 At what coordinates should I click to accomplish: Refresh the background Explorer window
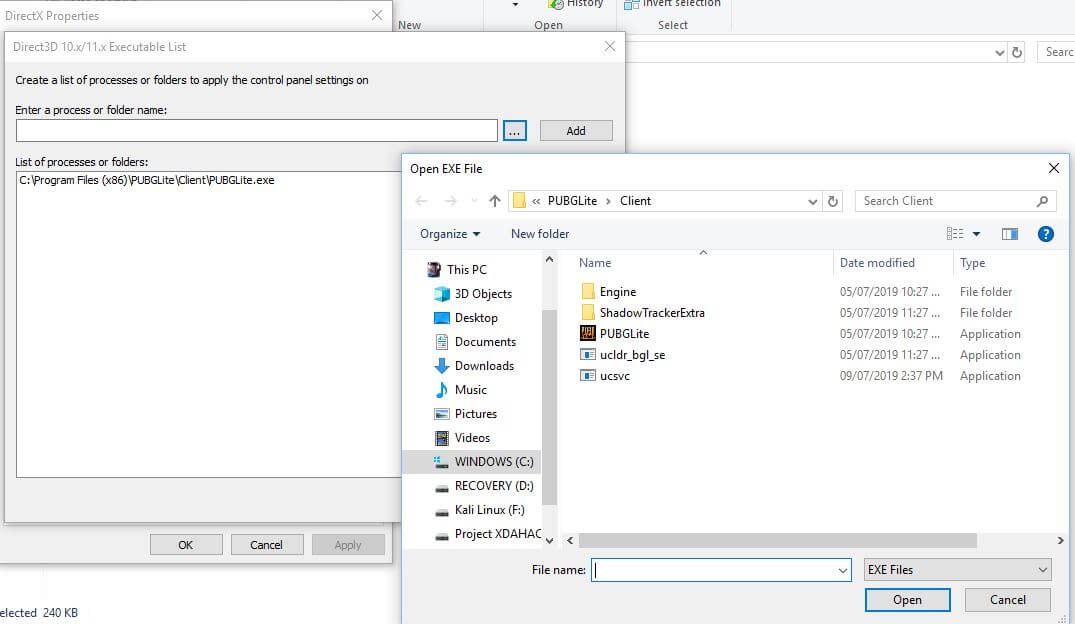[1017, 52]
